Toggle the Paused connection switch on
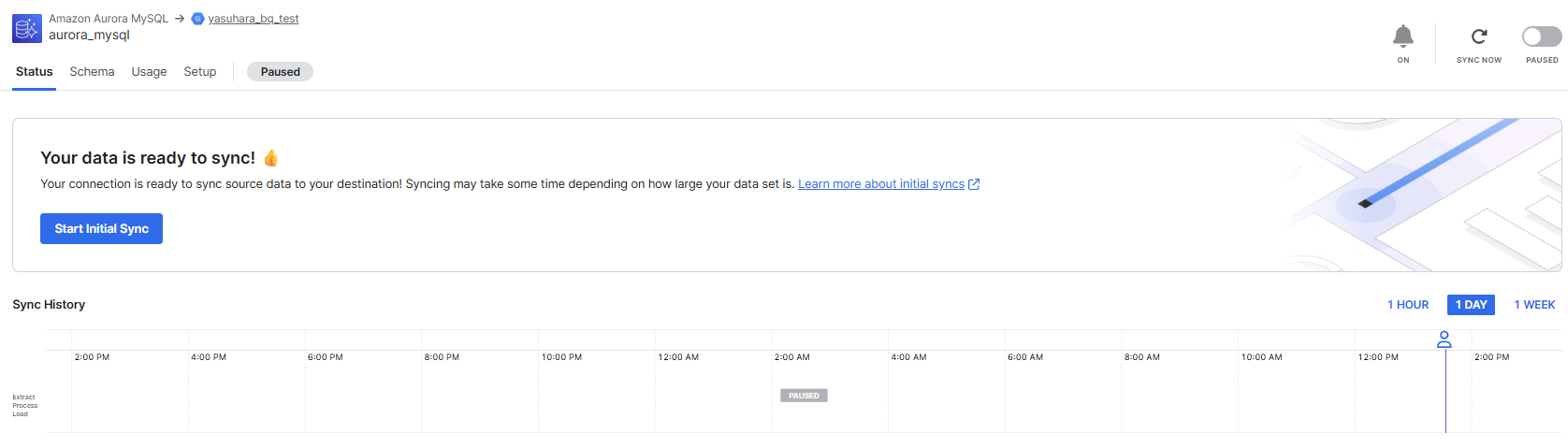The width and height of the screenshot is (1568, 448). 1542,36
